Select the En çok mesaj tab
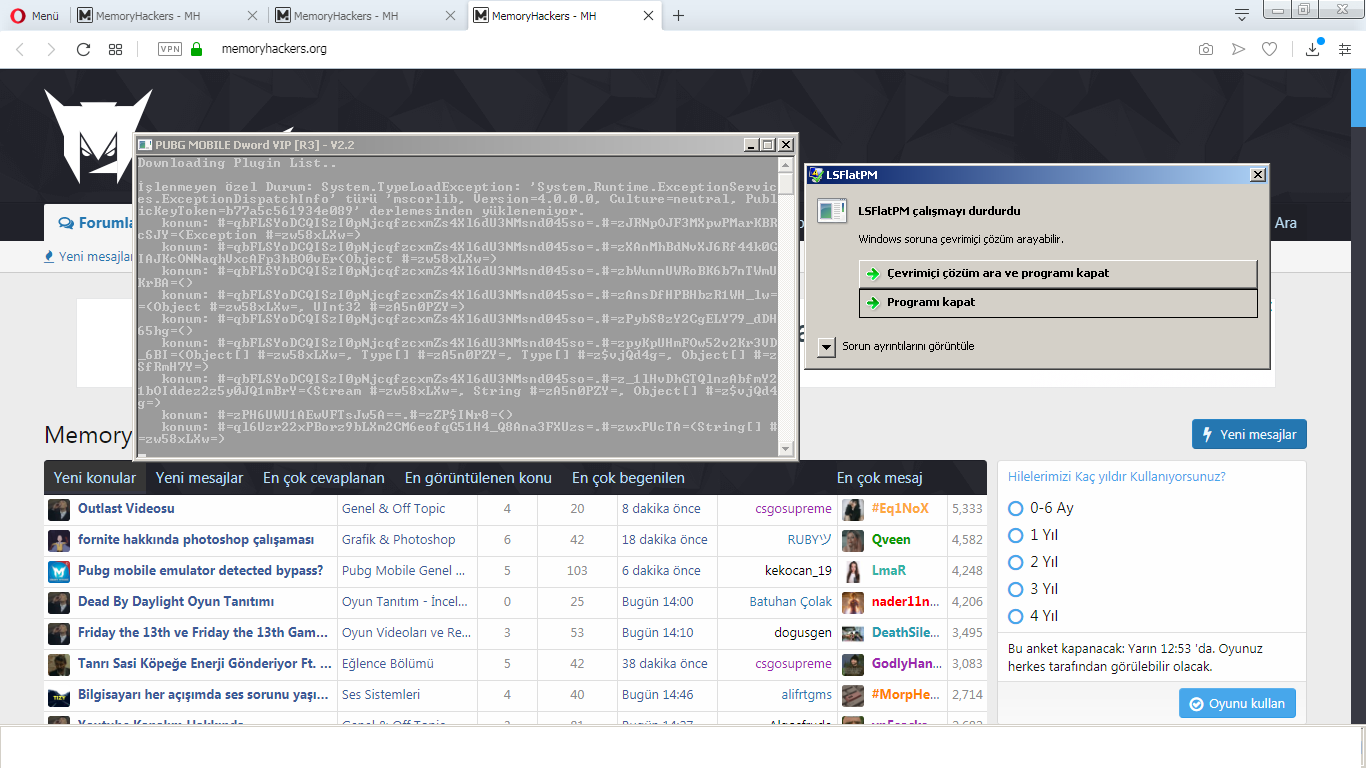The height and width of the screenshot is (768, 1366). click(x=880, y=478)
